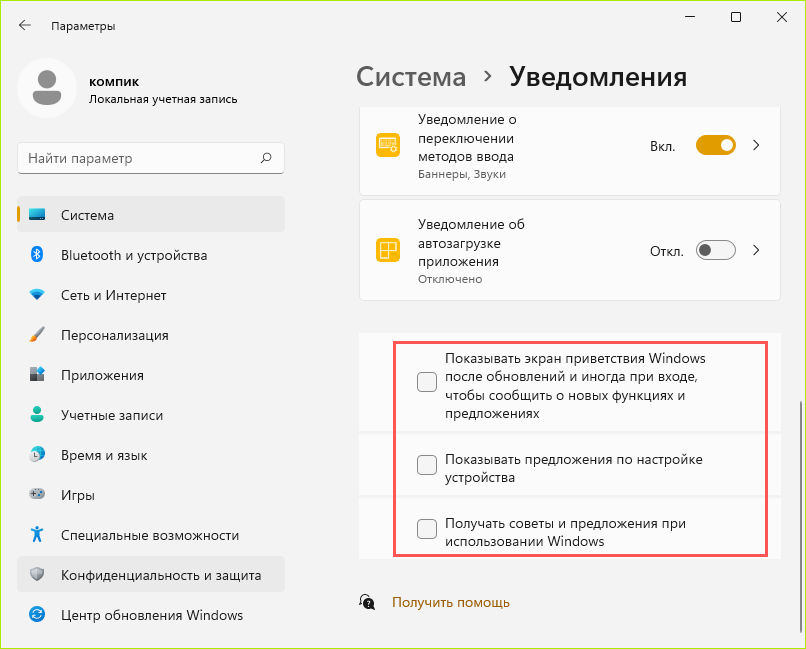
Task: Click the Уведомления page heading
Action: tap(598, 77)
